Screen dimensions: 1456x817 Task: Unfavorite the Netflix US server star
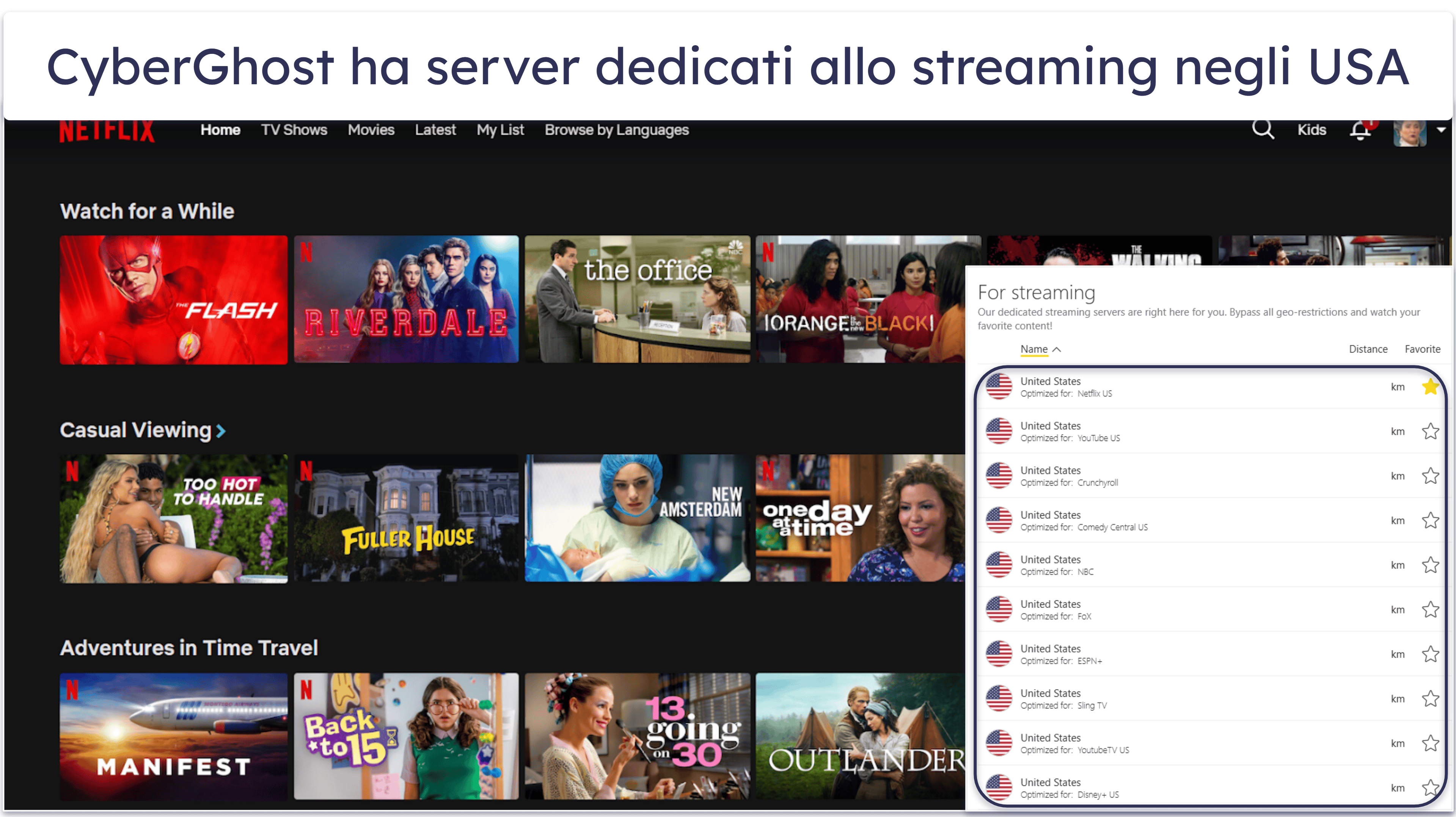[1430, 387]
